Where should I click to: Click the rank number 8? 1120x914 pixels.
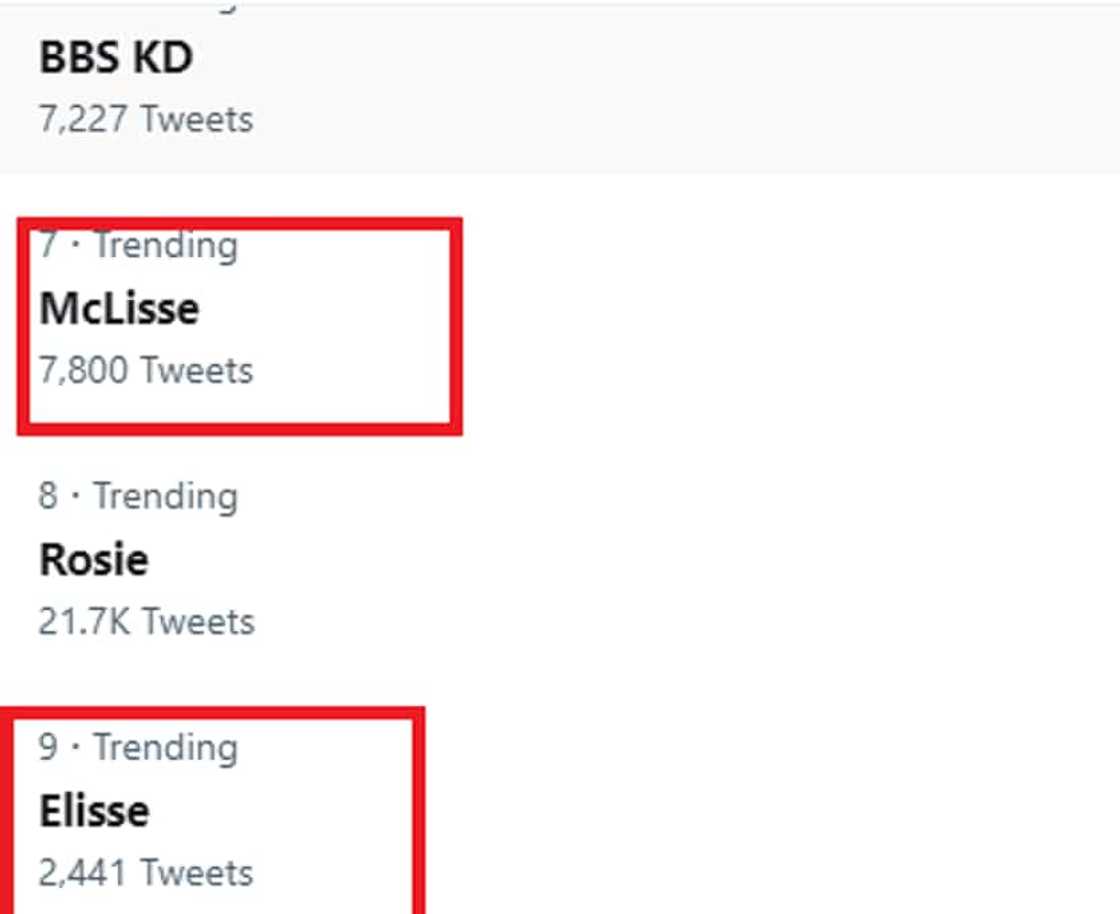coord(48,497)
